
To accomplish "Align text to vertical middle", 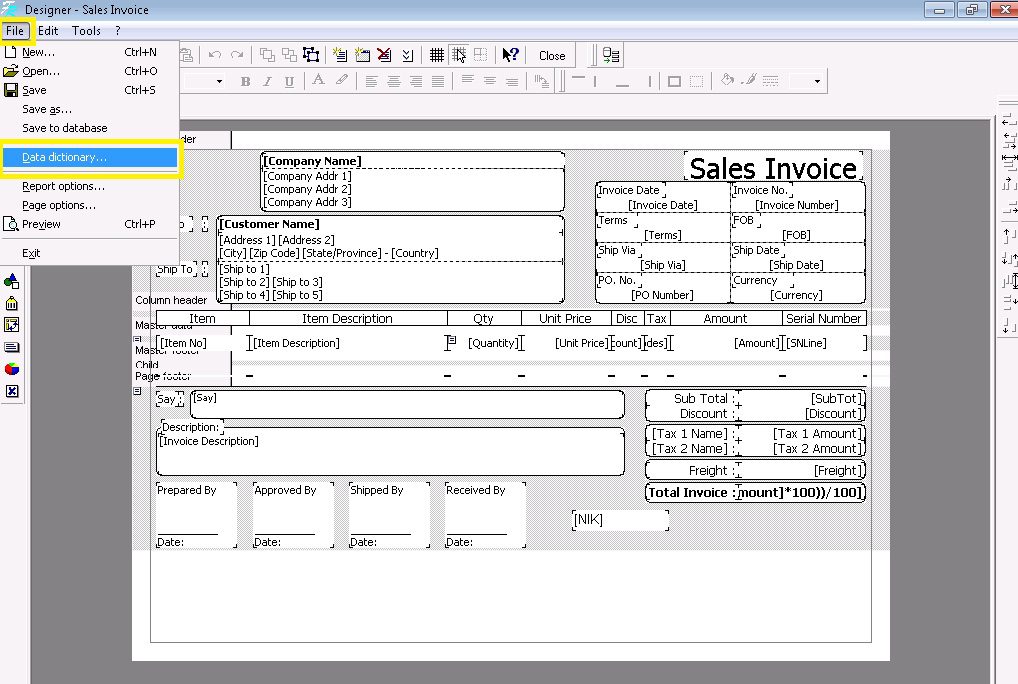I will [490, 80].
